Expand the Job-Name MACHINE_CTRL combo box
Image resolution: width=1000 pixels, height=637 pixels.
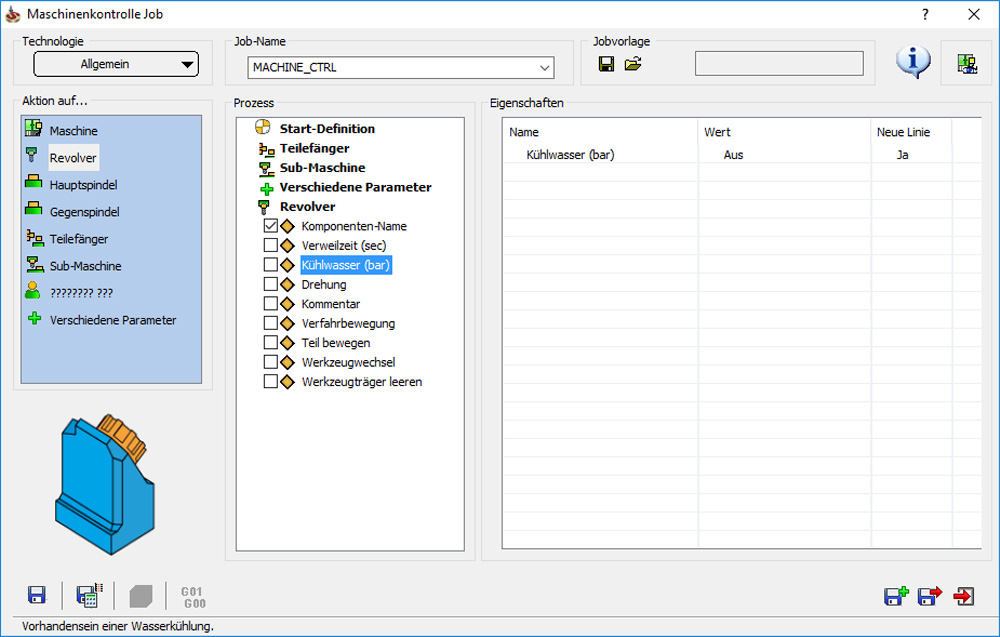(x=401, y=68)
